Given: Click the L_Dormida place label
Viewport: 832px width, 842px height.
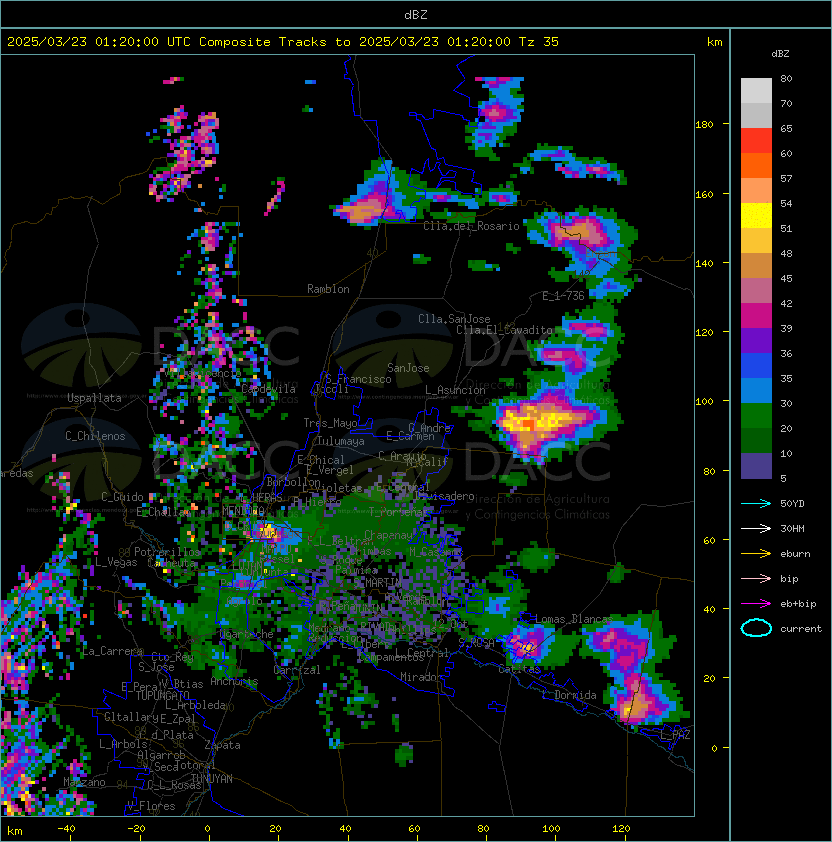Looking at the screenshot, I should (x=569, y=695).
